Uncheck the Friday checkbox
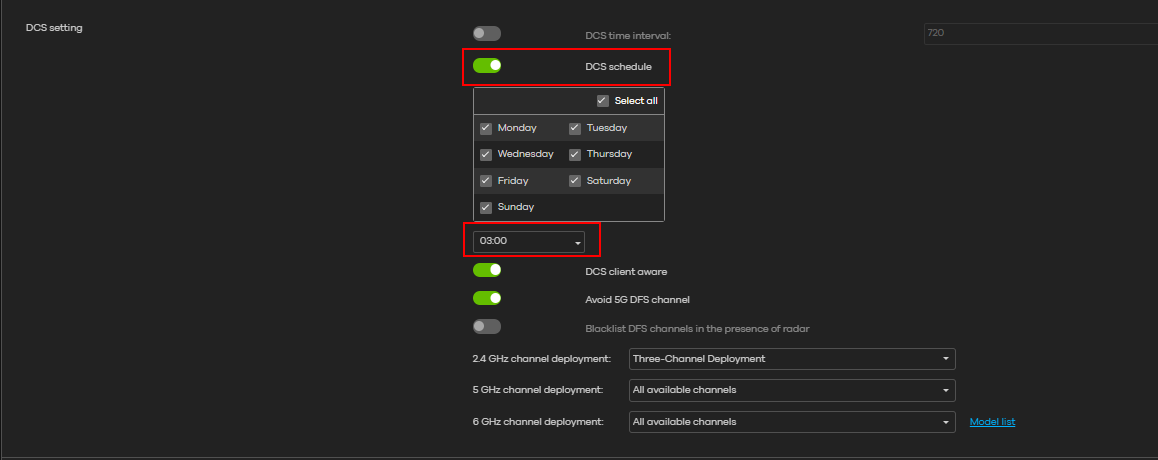 click(486, 181)
